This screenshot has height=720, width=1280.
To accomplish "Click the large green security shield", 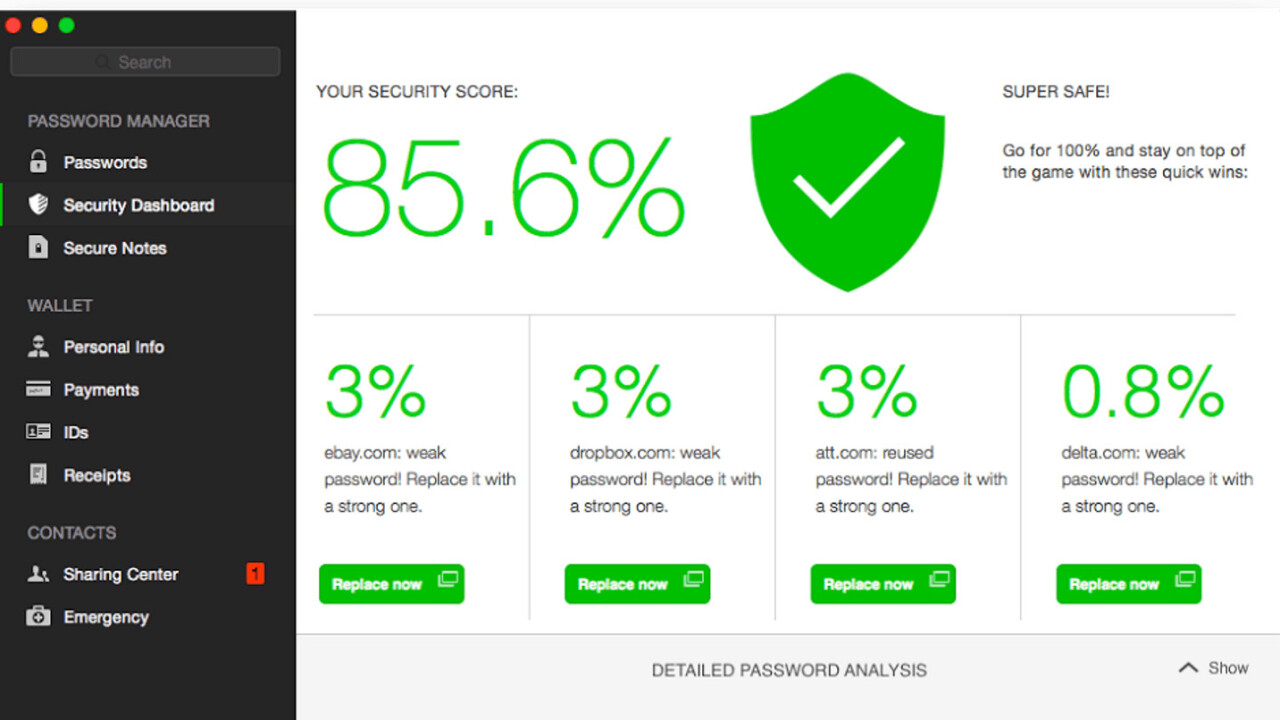I will pos(847,180).
